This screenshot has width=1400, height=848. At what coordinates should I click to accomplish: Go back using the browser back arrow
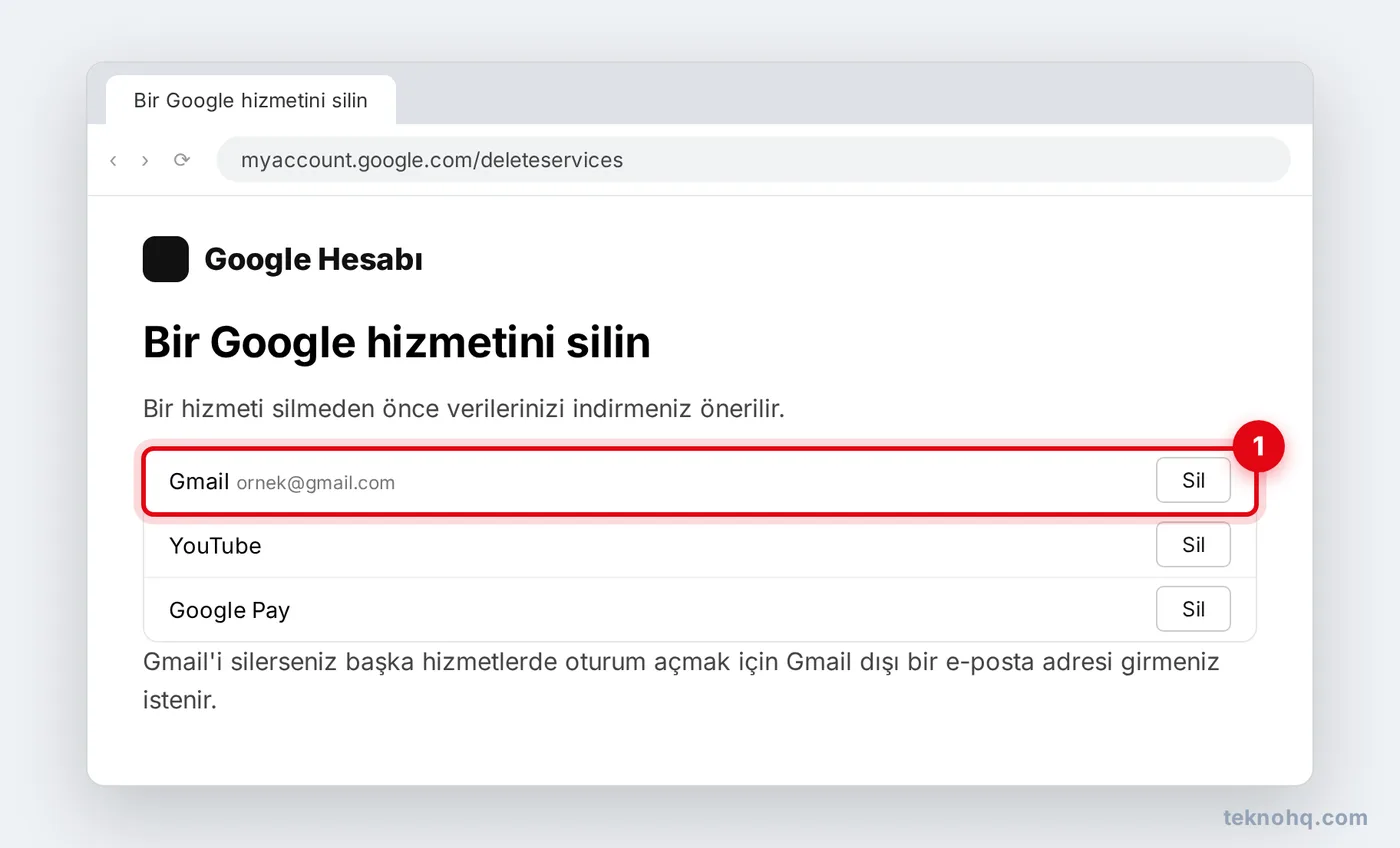[113, 160]
